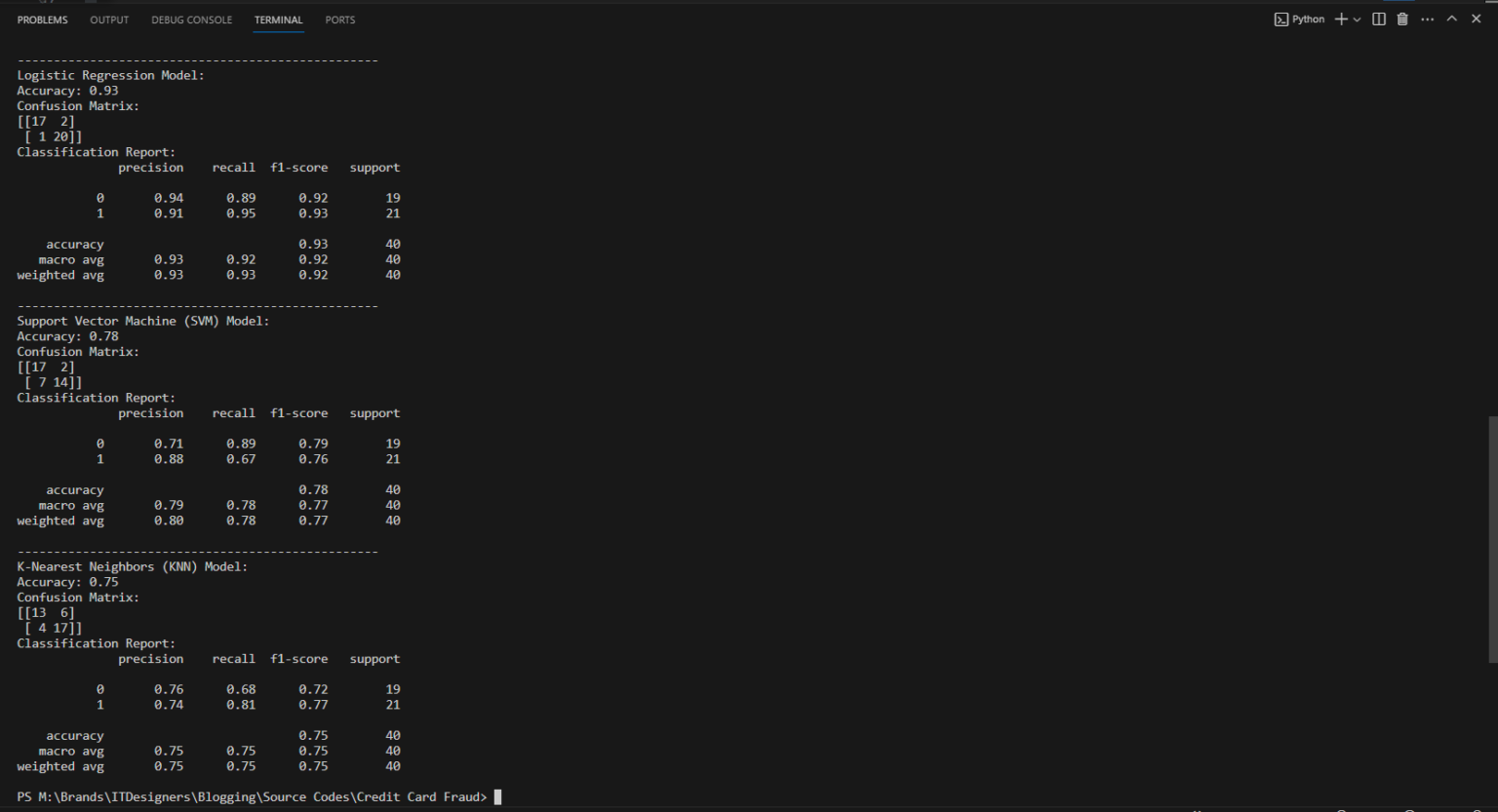
Task: Open terminal views with the ellipsis icon
Action: (1427, 19)
